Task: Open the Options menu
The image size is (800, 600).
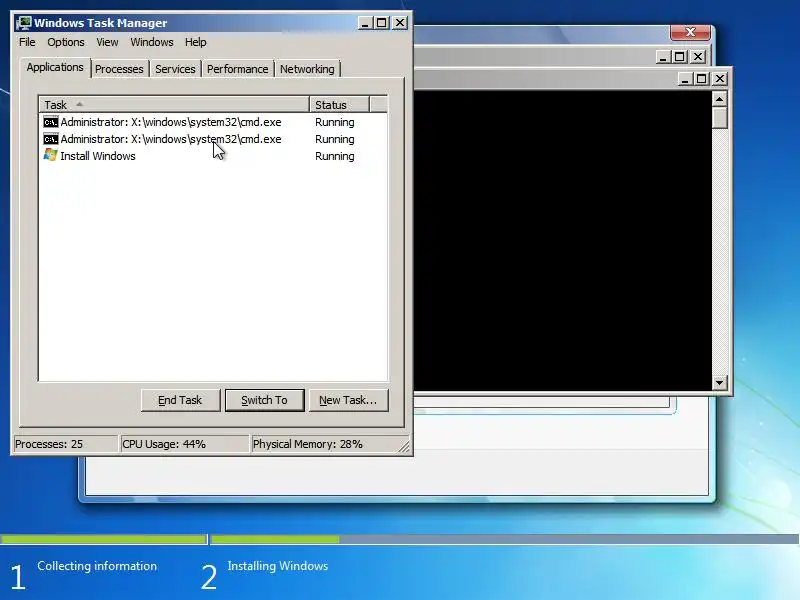Action: click(x=66, y=42)
